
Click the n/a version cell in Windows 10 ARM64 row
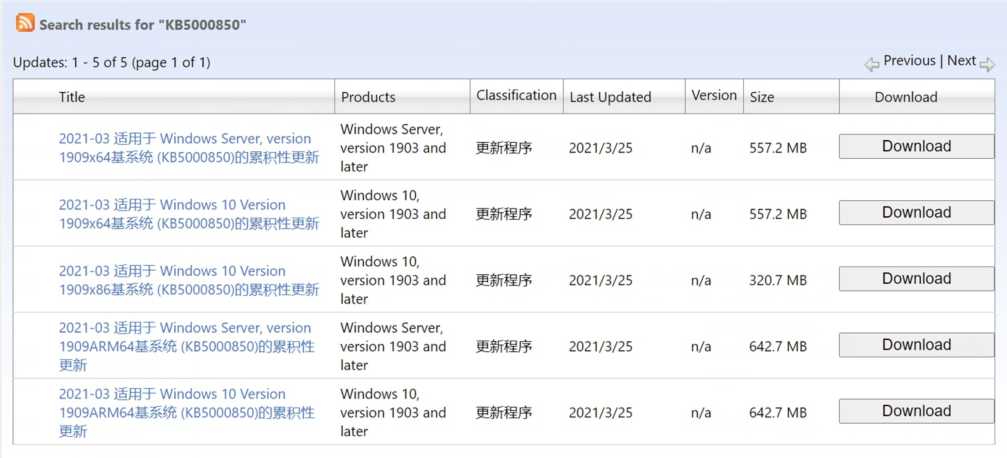[701, 412]
